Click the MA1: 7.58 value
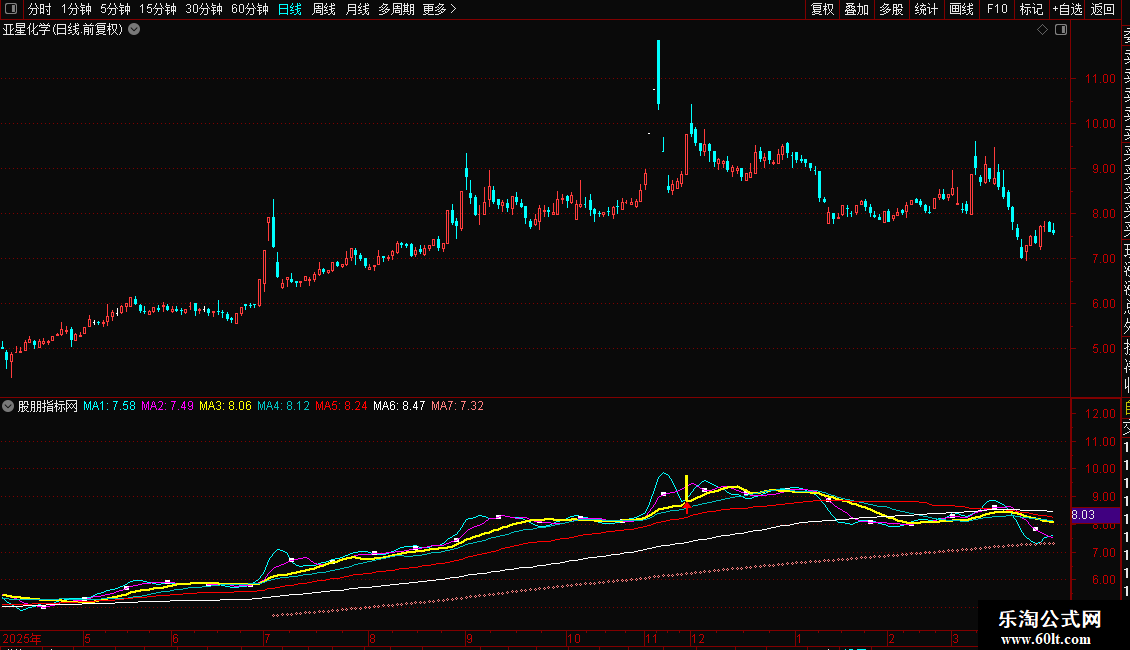Screen dimensions: 1130x650 [x=110, y=406]
